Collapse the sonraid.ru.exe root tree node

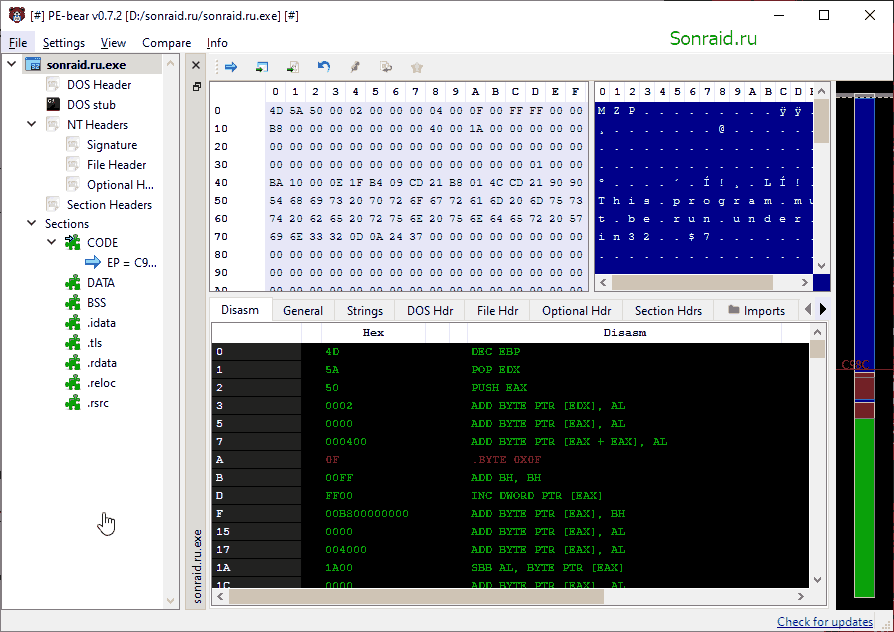(x=11, y=64)
